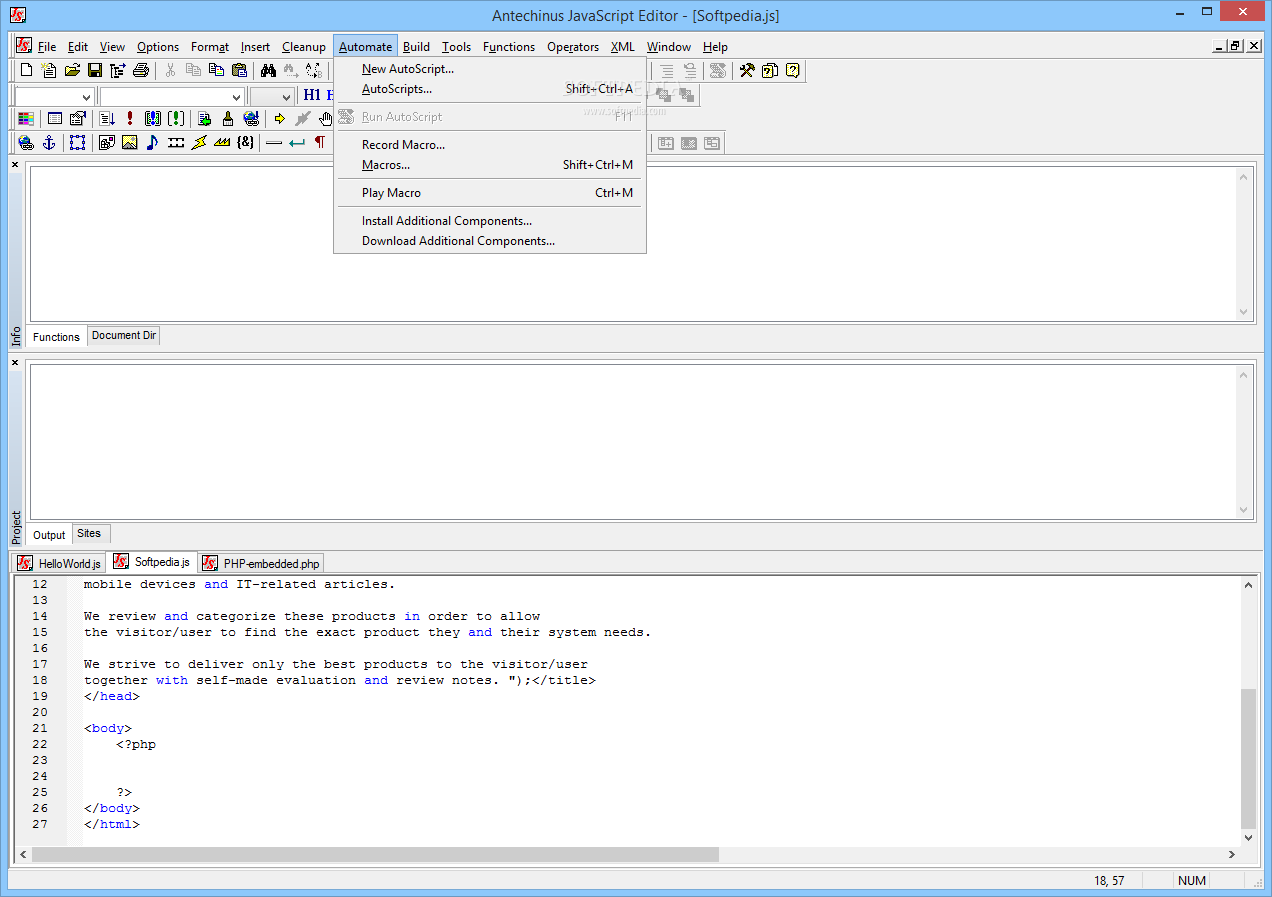
Task: Click the paintbrush icon in toolbar
Action: point(228,118)
